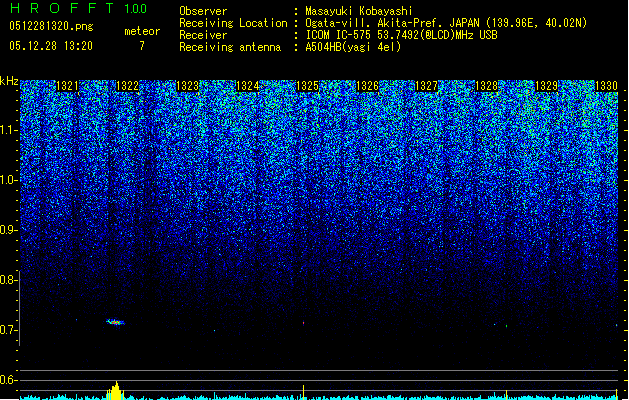Click the 0.9 kHz axis label
This screenshot has height=400, width=629.
click(9, 230)
